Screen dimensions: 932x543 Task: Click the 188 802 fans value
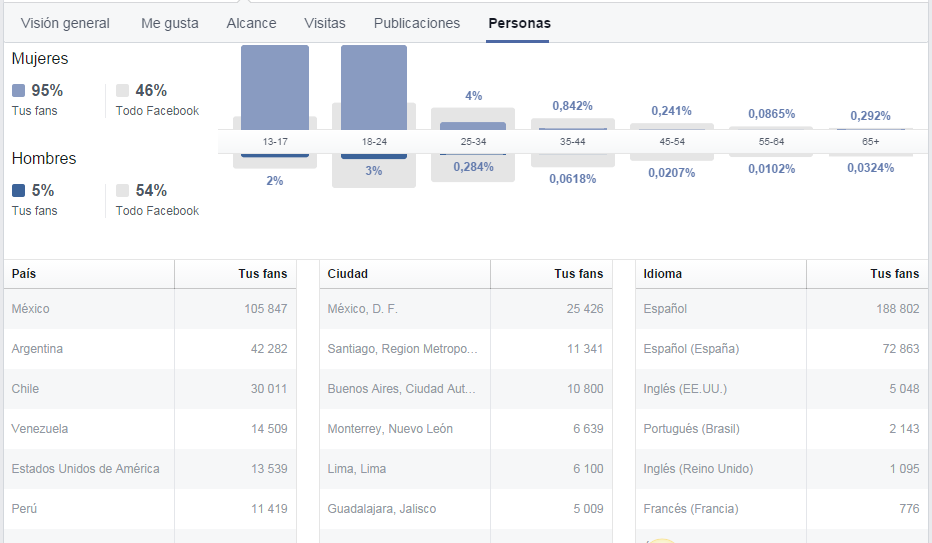pos(898,309)
